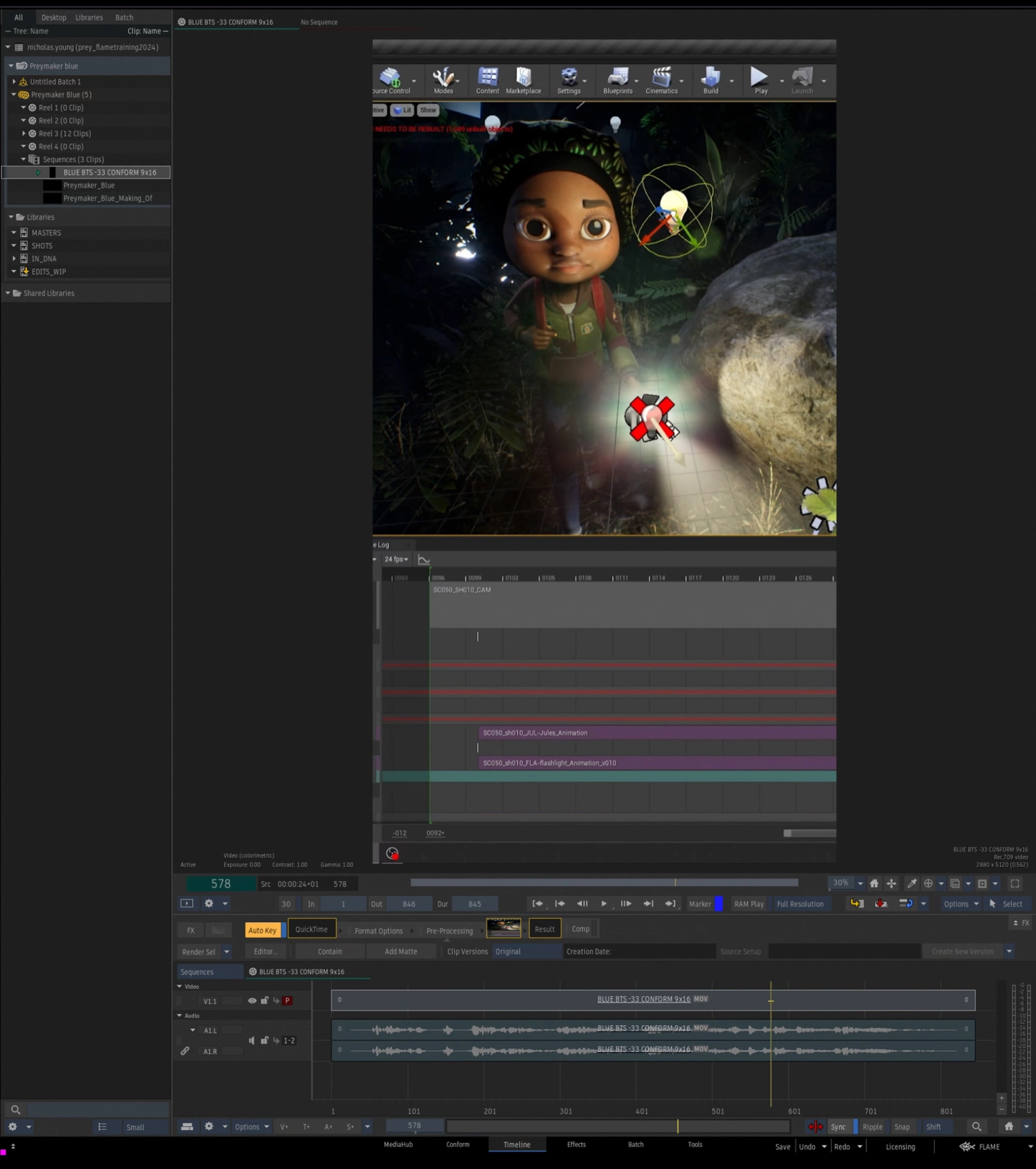Open the Effects tab
This screenshot has height=1169, width=1036.
click(576, 1144)
